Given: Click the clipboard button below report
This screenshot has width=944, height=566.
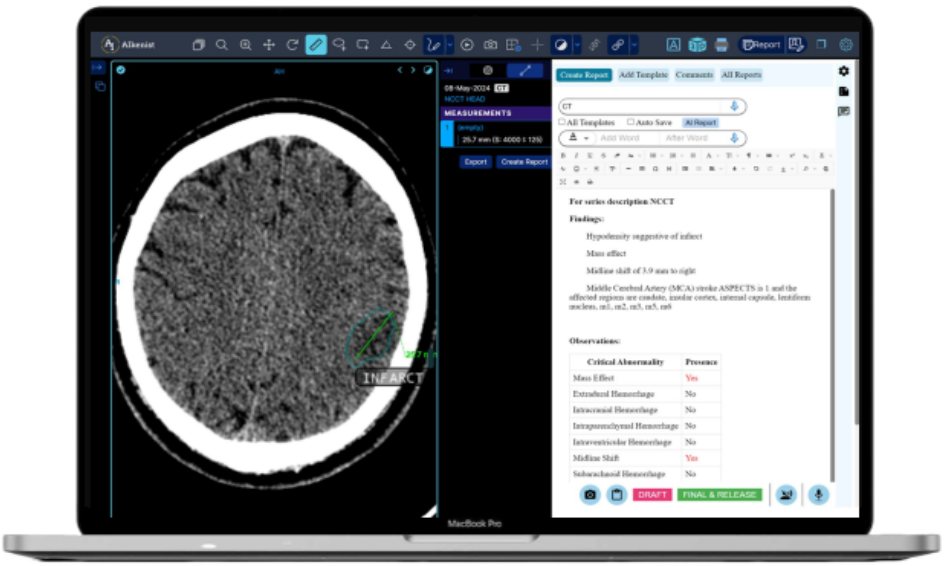Looking at the screenshot, I should tap(616, 495).
